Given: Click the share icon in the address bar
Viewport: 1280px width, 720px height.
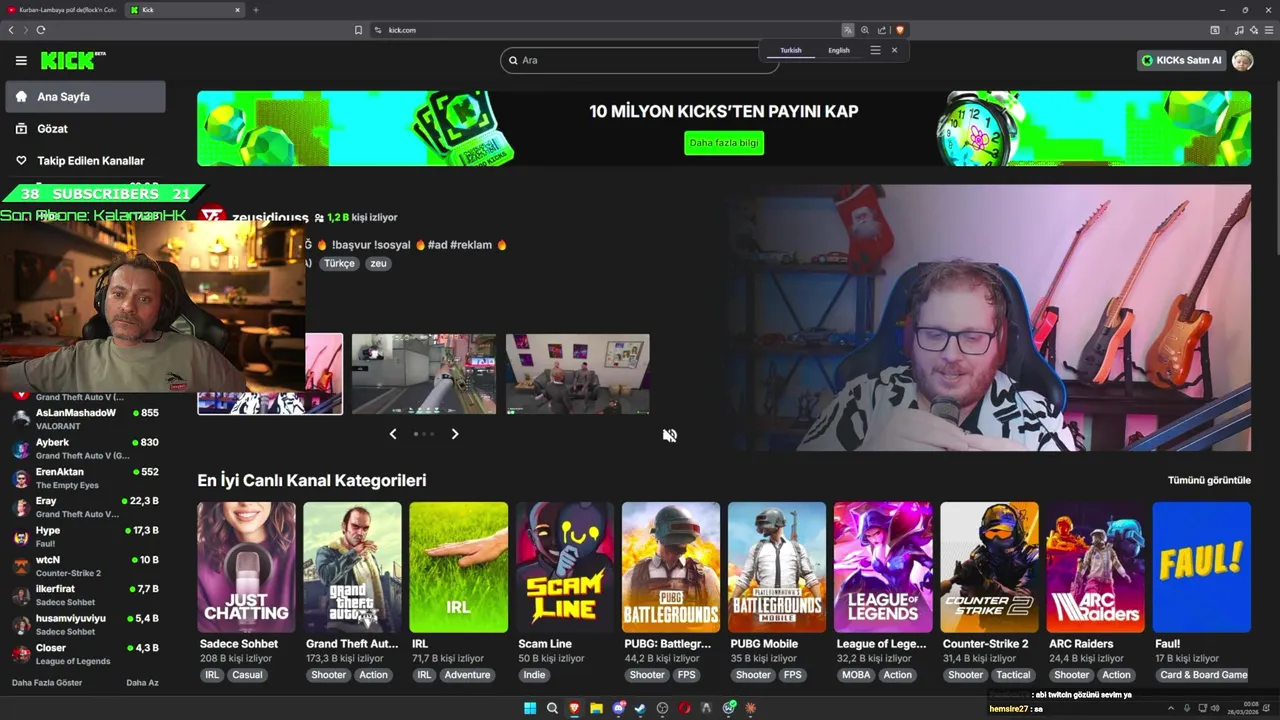Looking at the screenshot, I should point(882,30).
